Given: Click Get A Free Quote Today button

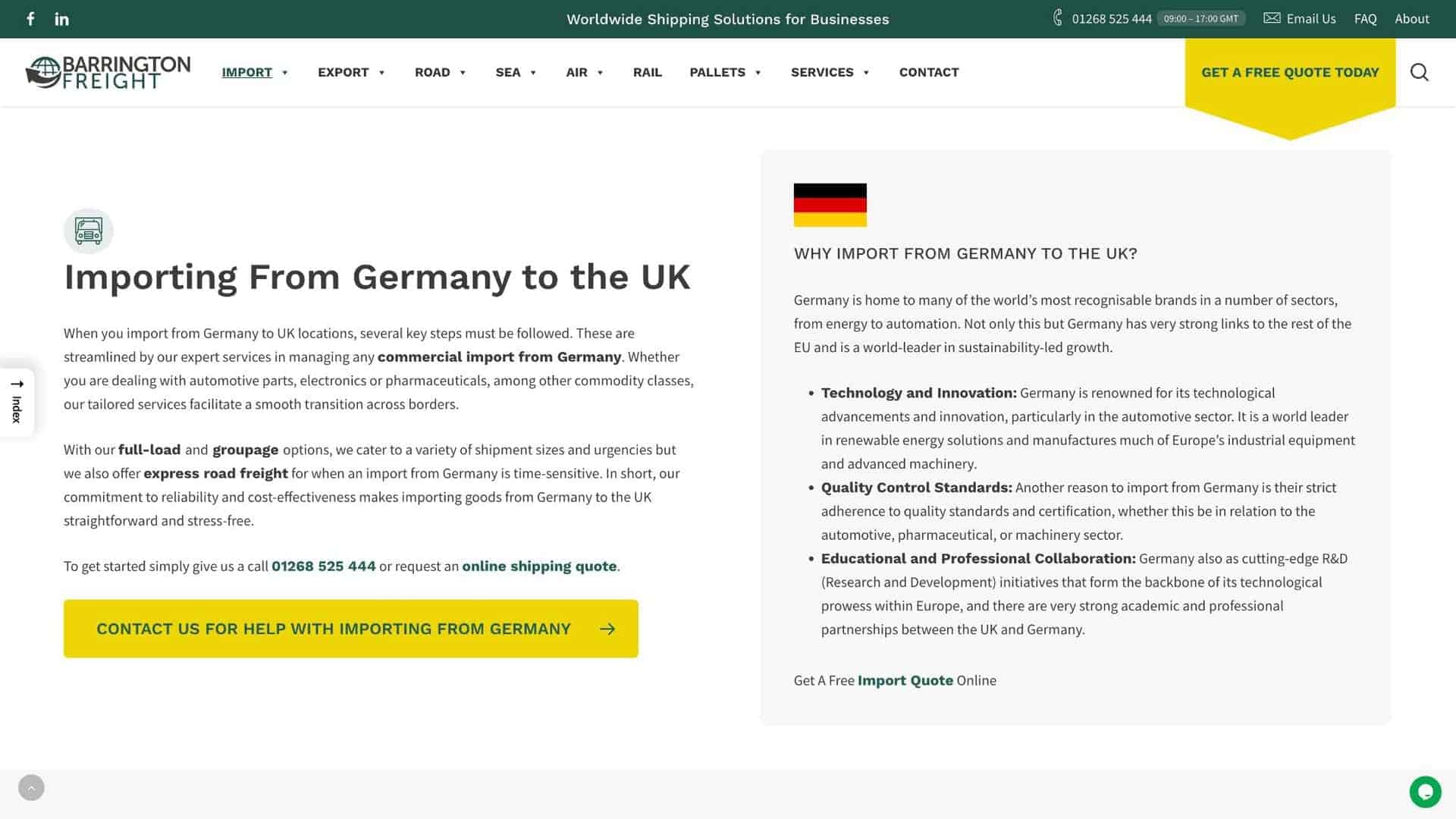Looking at the screenshot, I should [x=1289, y=73].
